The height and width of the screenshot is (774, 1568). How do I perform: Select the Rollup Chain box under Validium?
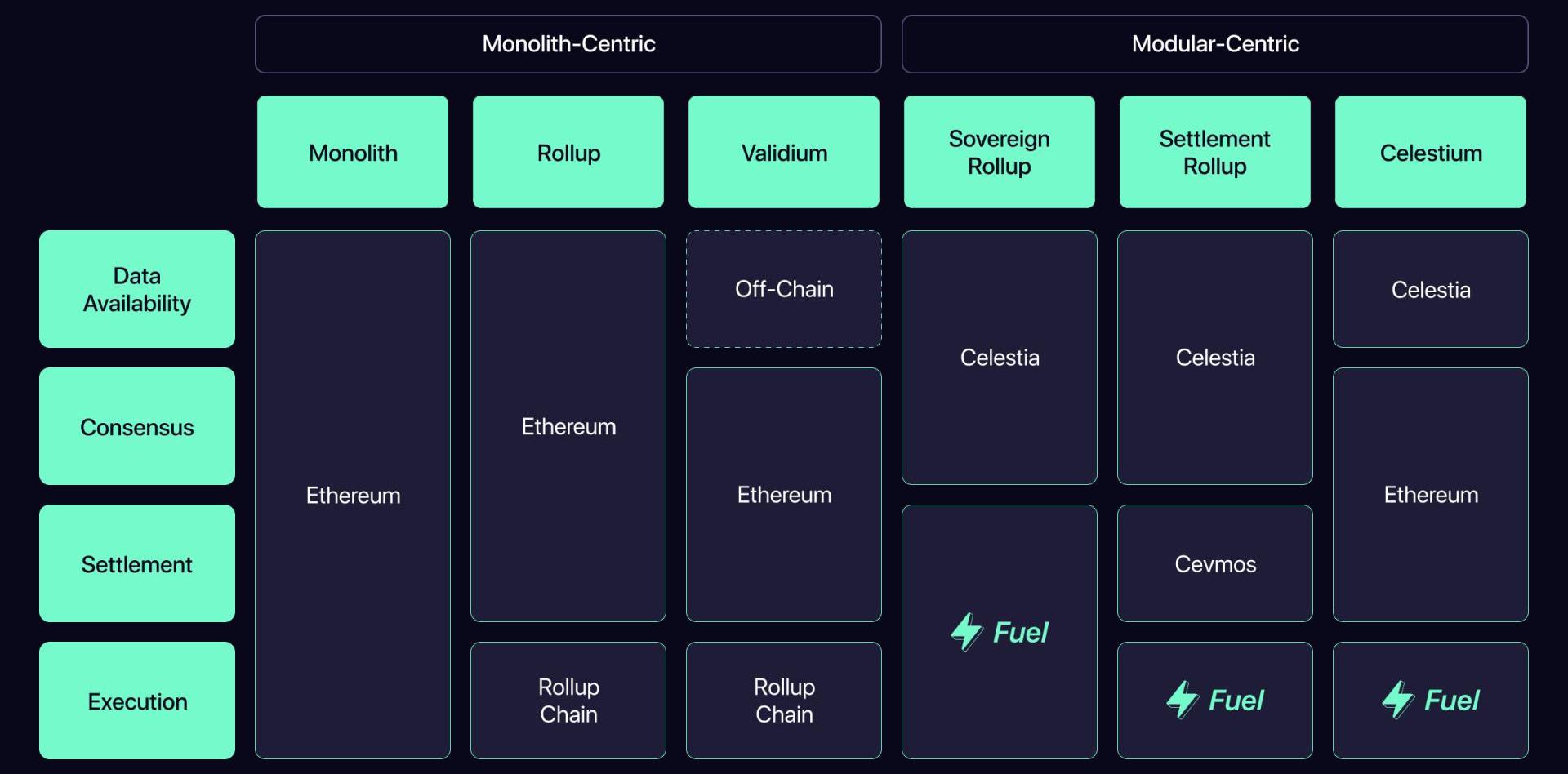point(784,701)
